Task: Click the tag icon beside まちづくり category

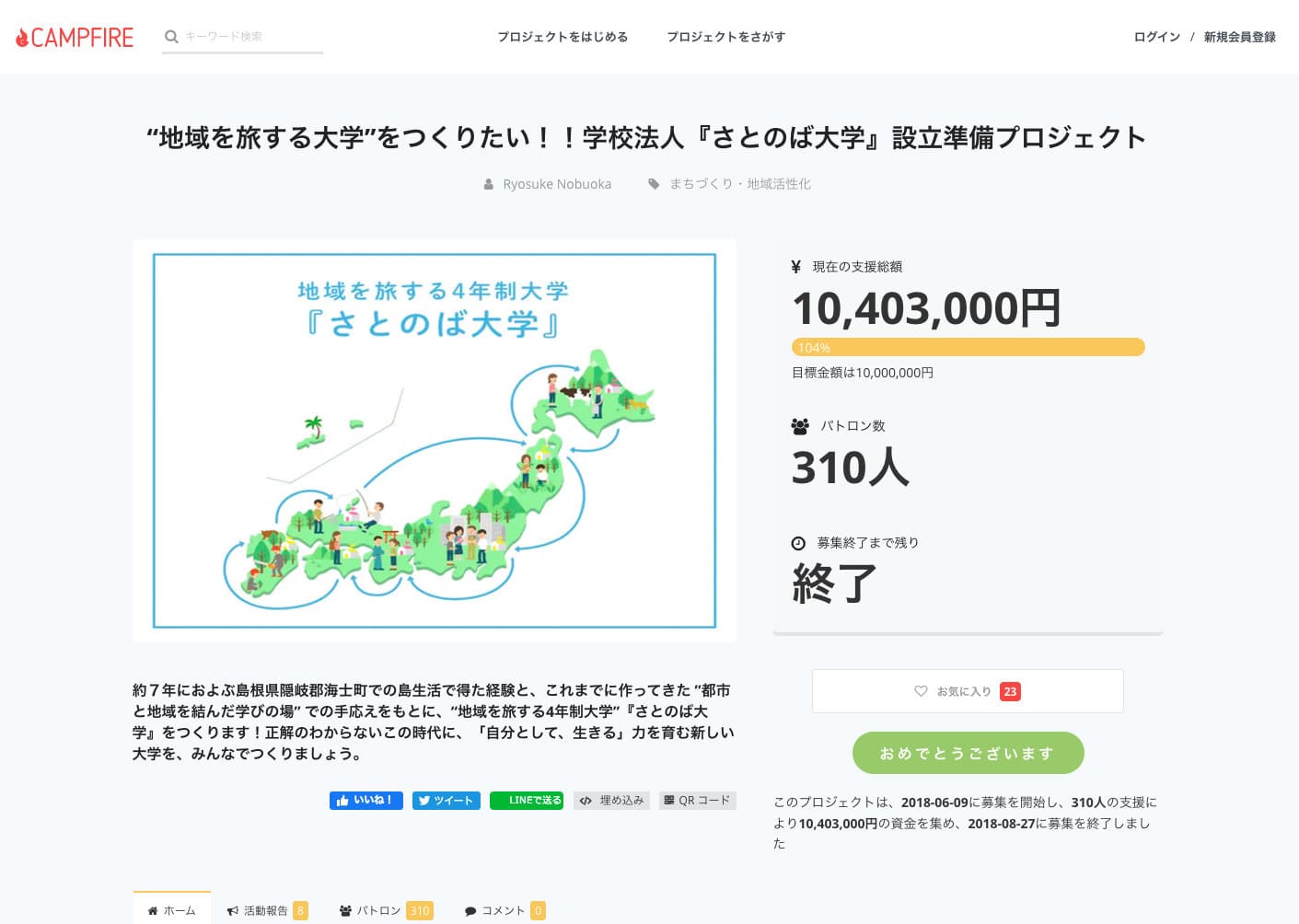Action: coord(654,184)
